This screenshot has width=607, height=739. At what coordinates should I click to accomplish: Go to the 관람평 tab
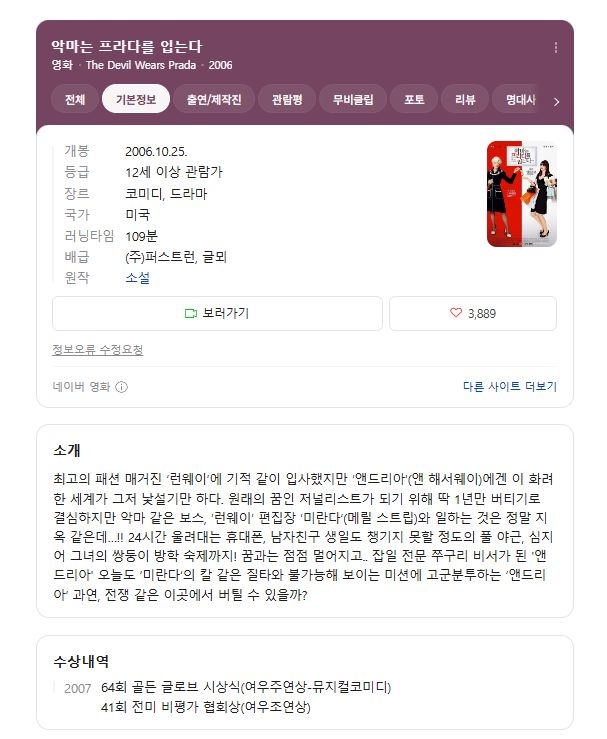tap(287, 99)
